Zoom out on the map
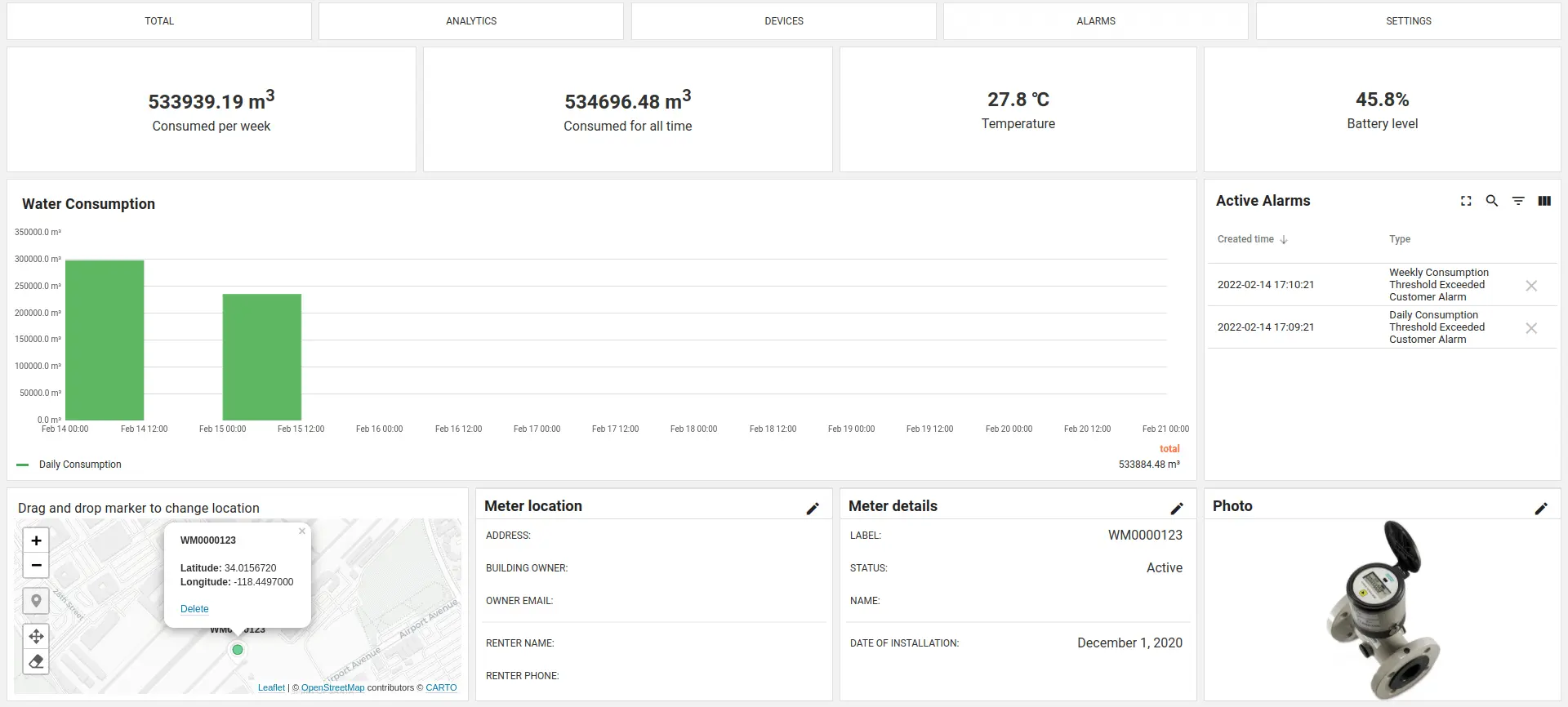1568x707 pixels. 36,565
